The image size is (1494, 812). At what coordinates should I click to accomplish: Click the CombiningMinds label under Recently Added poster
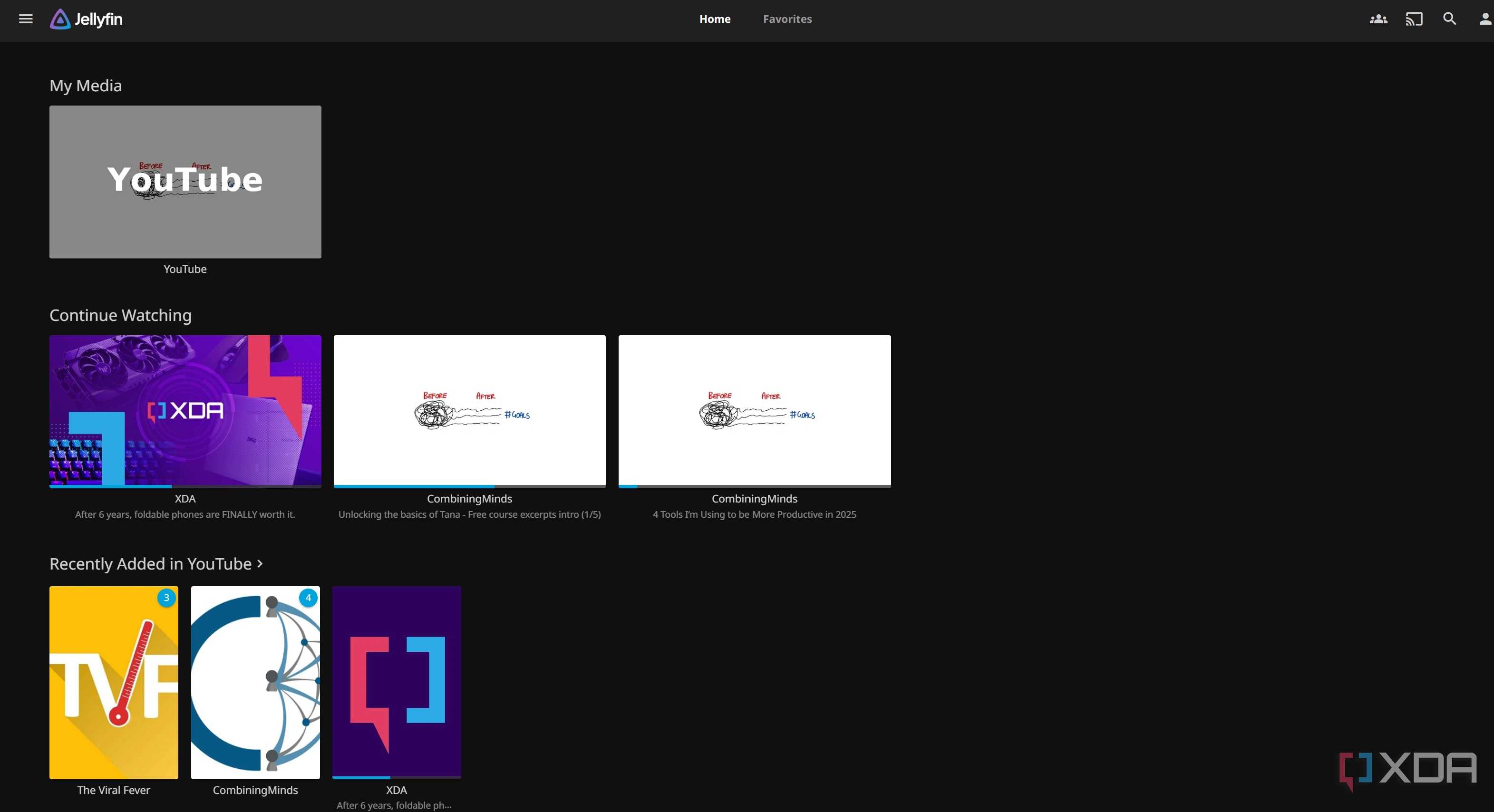[x=255, y=790]
